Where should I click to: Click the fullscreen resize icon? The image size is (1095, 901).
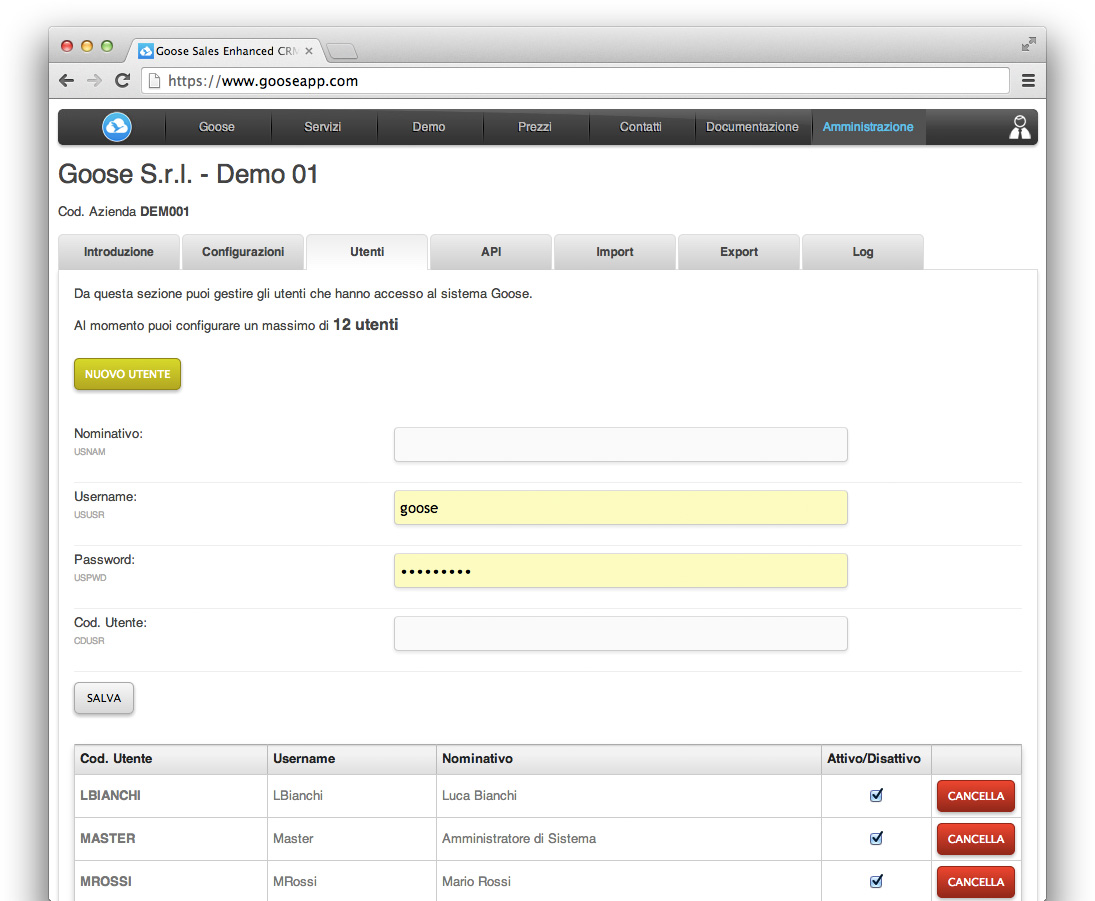coord(1028,45)
